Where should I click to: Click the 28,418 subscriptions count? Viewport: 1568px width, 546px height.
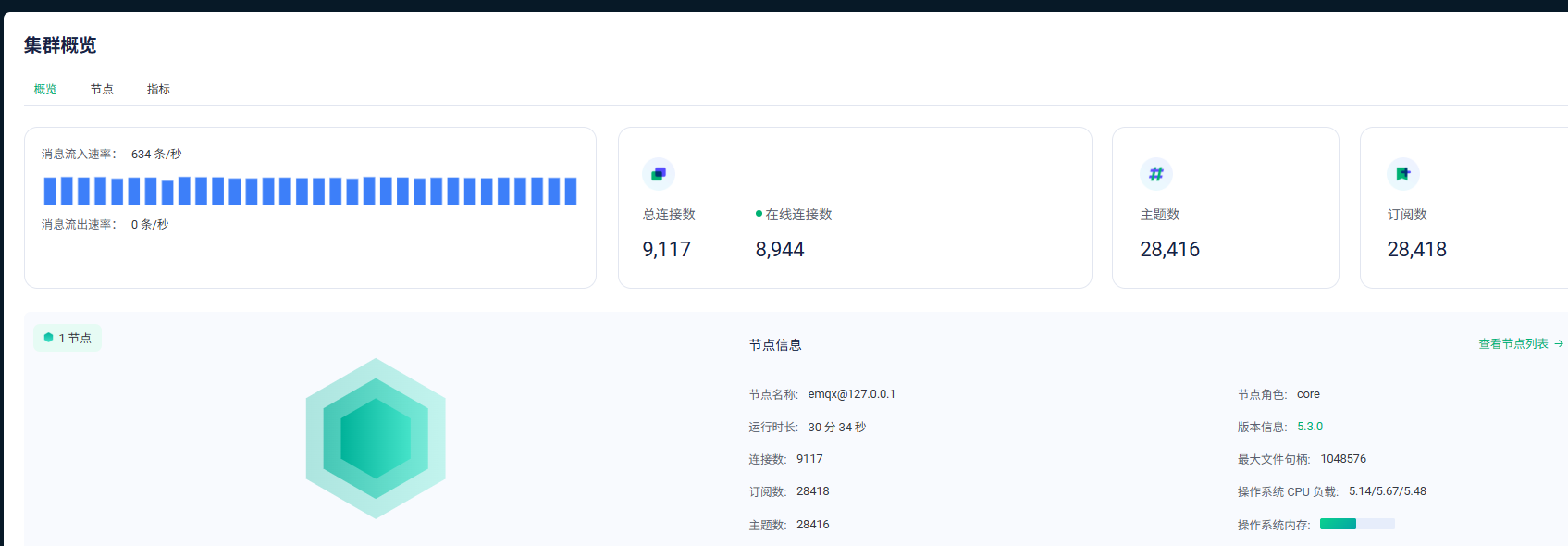[1416, 250]
